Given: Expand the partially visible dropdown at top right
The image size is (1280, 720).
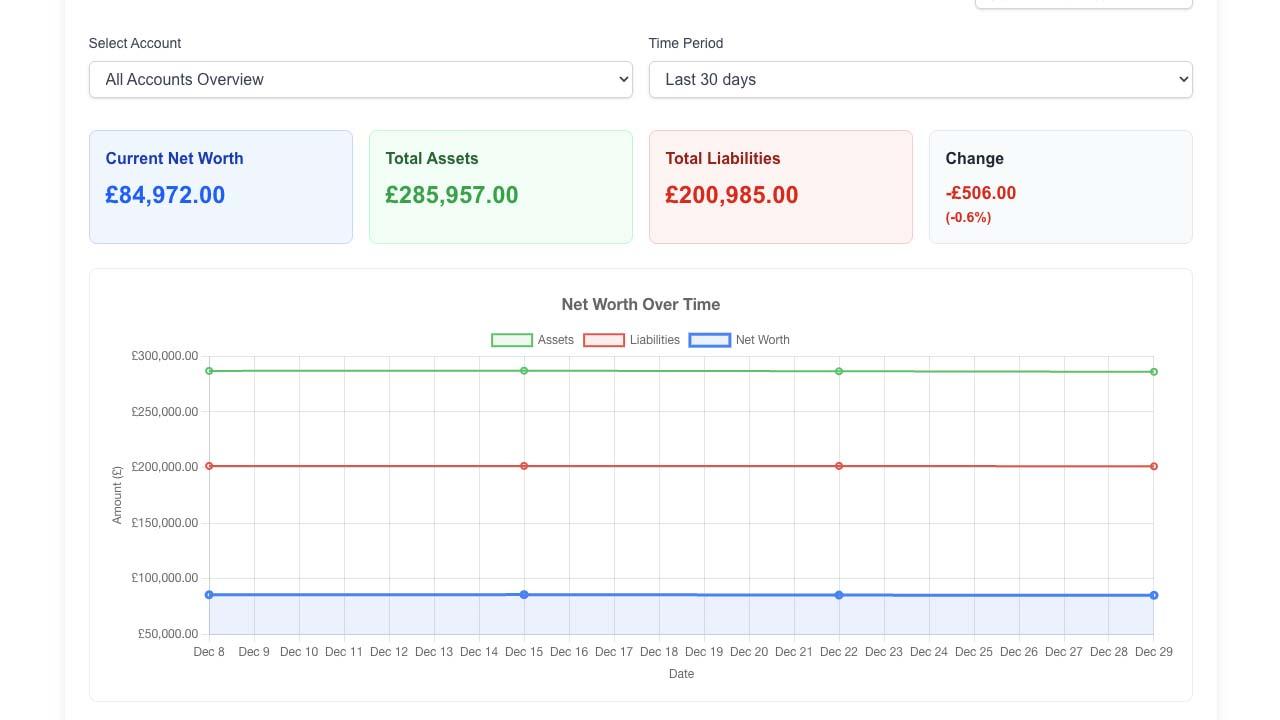Looking at the screenshot, I should click(x=1083, y=3).
